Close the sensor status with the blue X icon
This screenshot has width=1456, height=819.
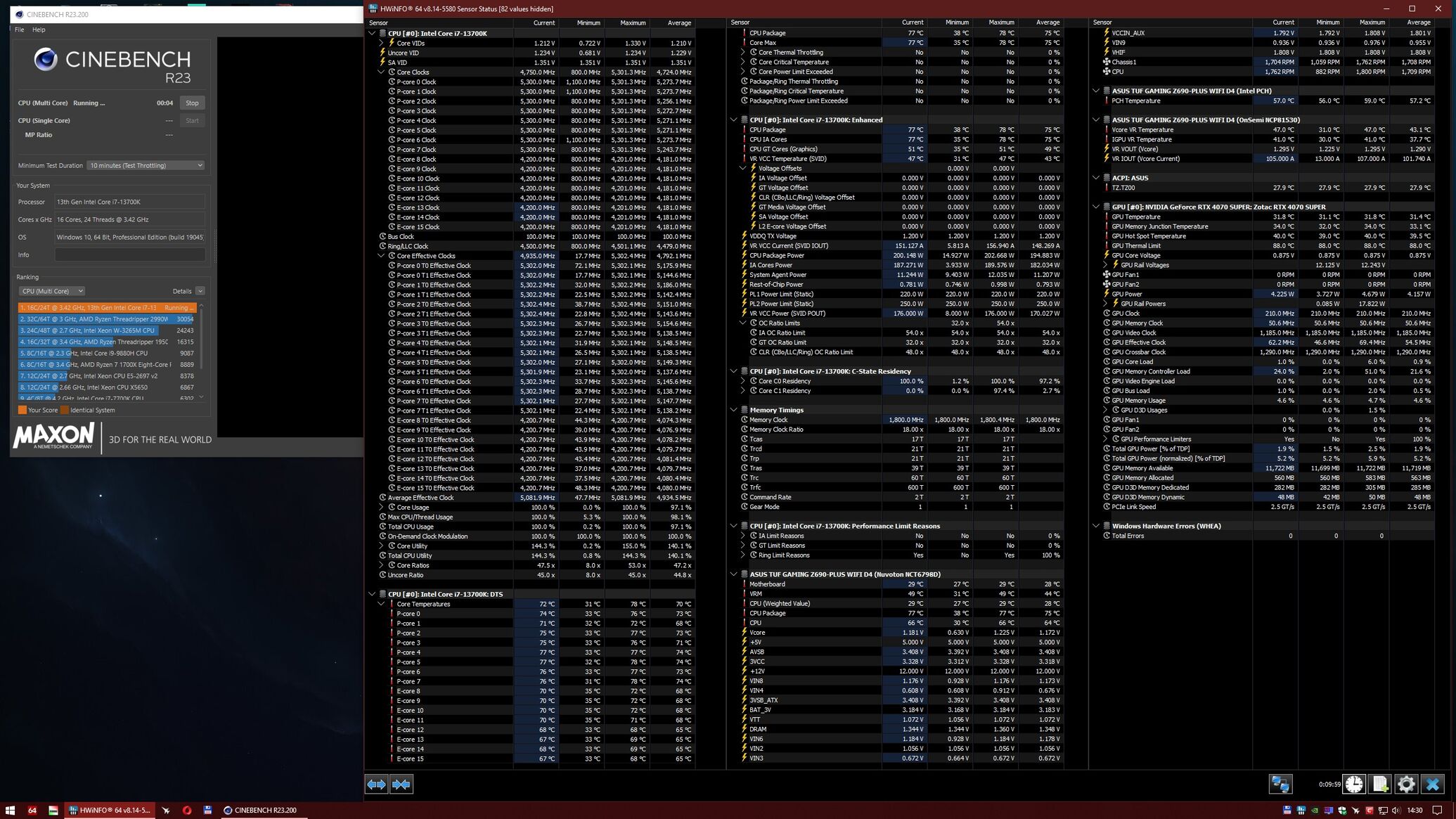[1432, 784]
